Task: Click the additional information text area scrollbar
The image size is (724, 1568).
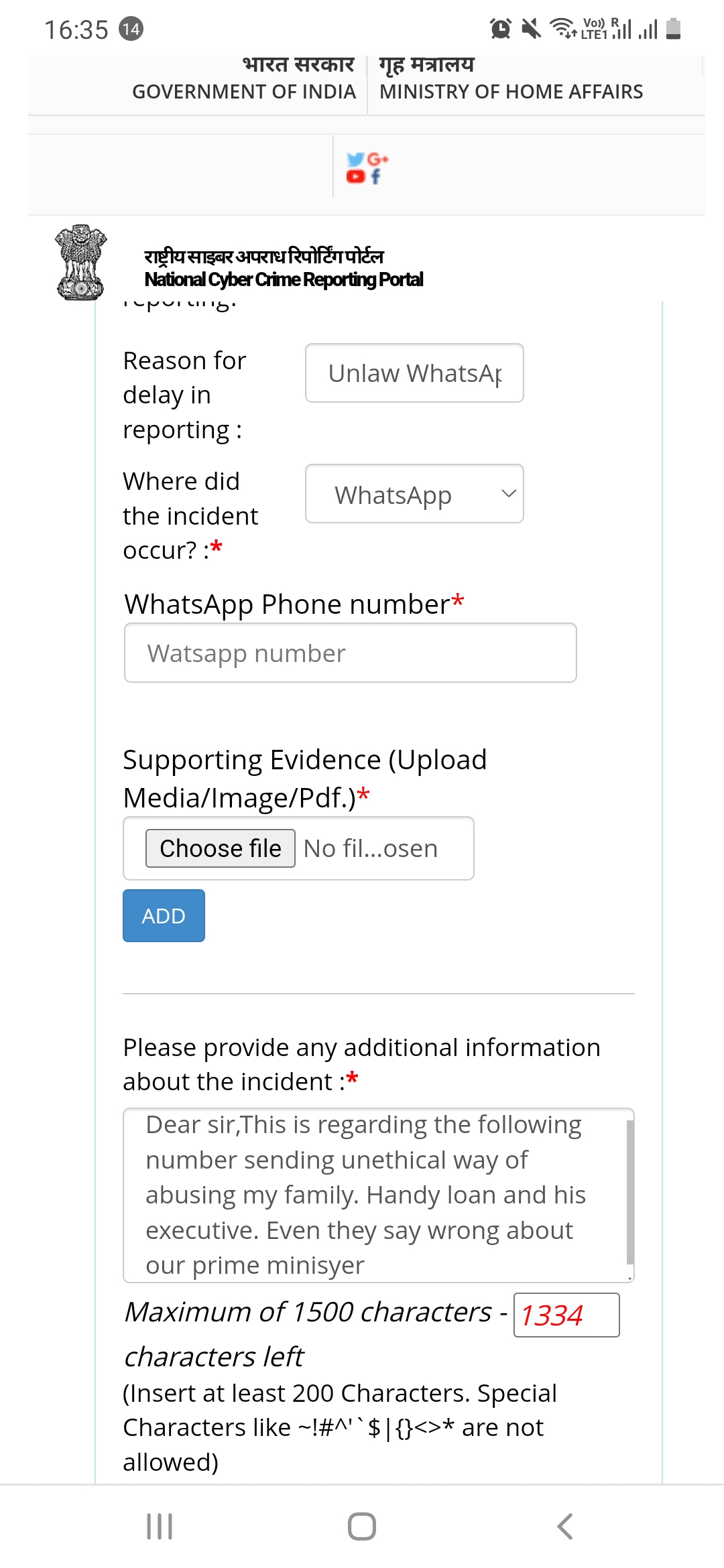Action: click(629, 1193)
